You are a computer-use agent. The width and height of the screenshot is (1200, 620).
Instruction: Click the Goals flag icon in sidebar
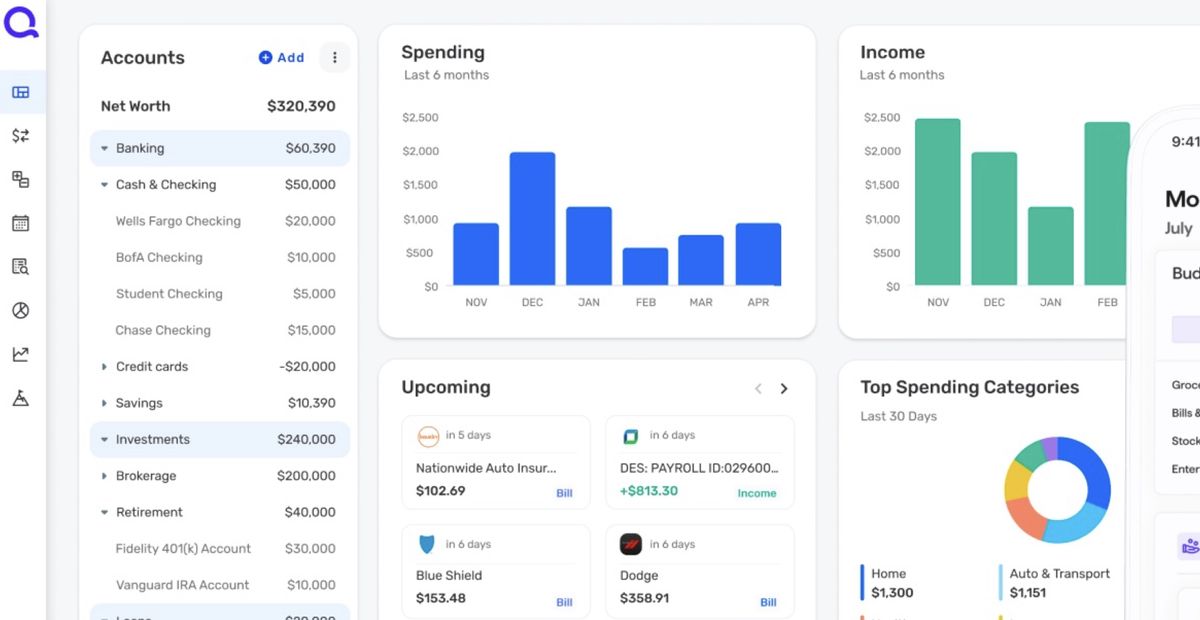pyautogui.click(x=20, y=397)
